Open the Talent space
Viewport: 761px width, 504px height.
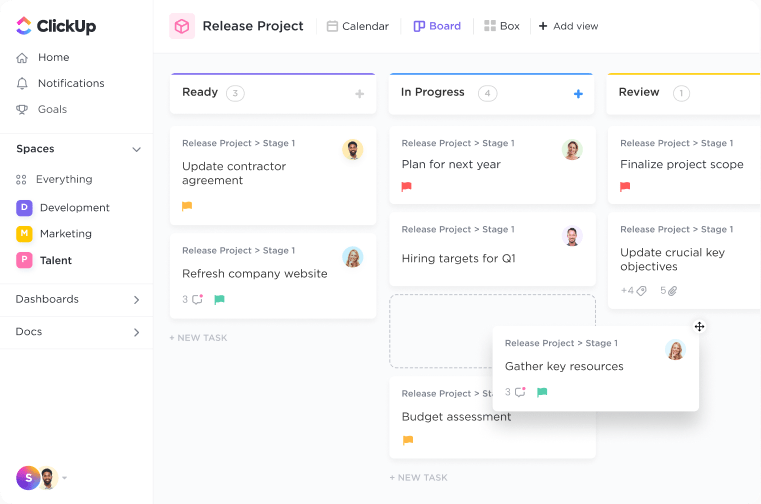pyautogui.click(x=56, y=260)
